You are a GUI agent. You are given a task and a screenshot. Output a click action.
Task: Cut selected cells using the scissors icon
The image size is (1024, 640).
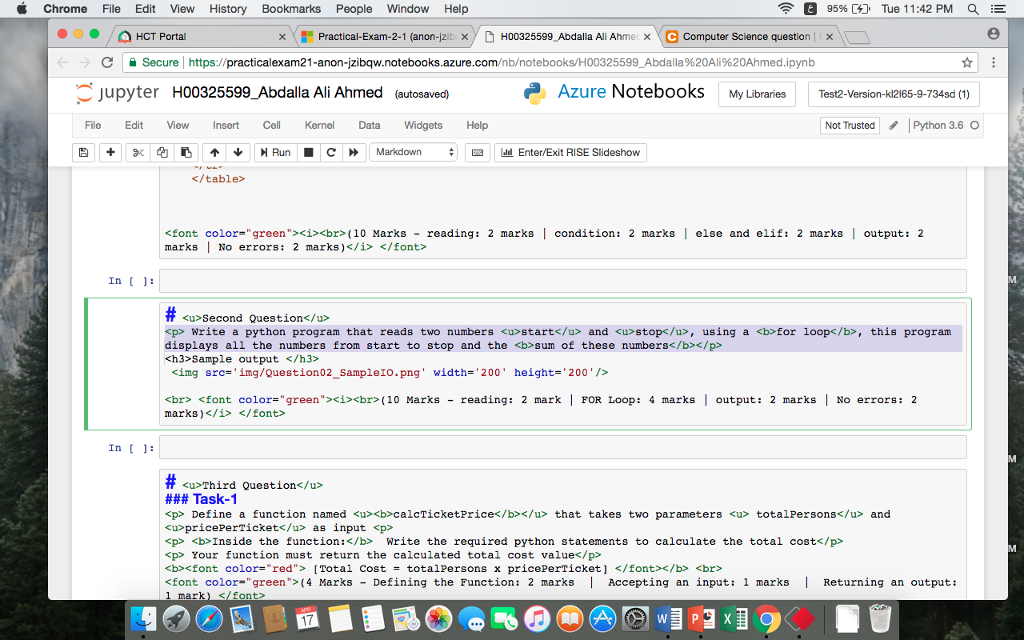138,152
